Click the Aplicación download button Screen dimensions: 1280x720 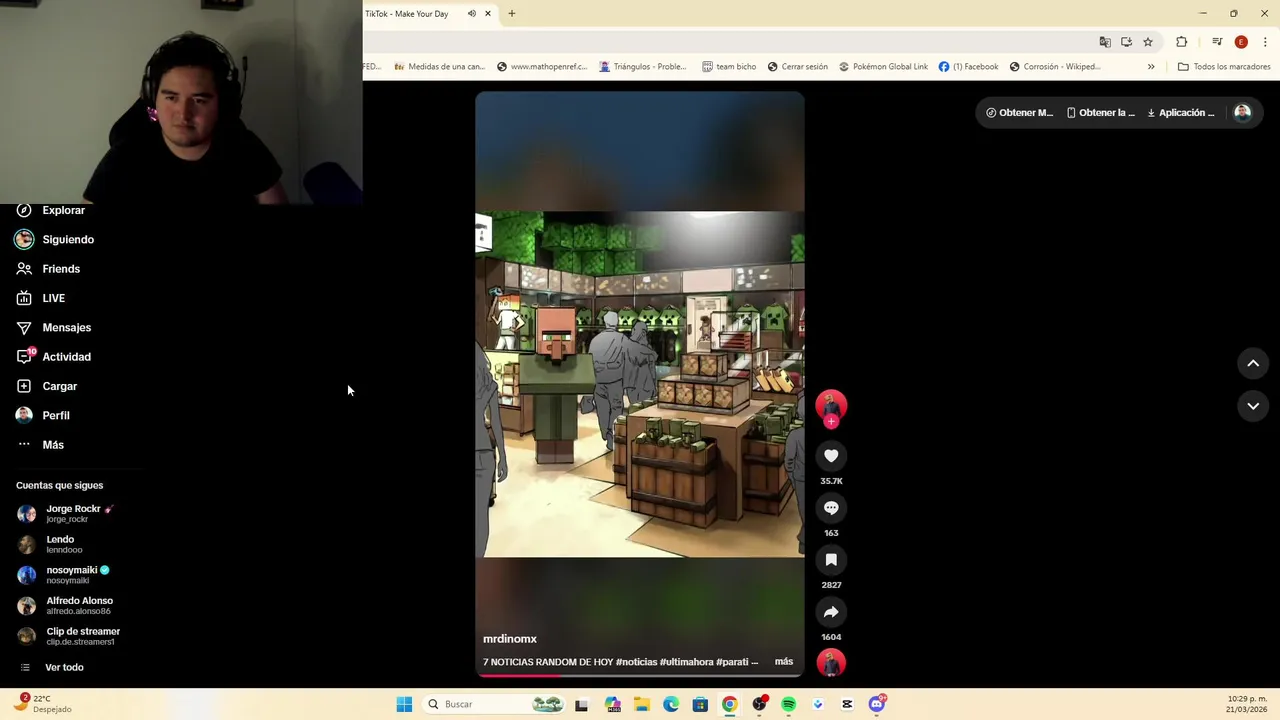point(1181,113)
